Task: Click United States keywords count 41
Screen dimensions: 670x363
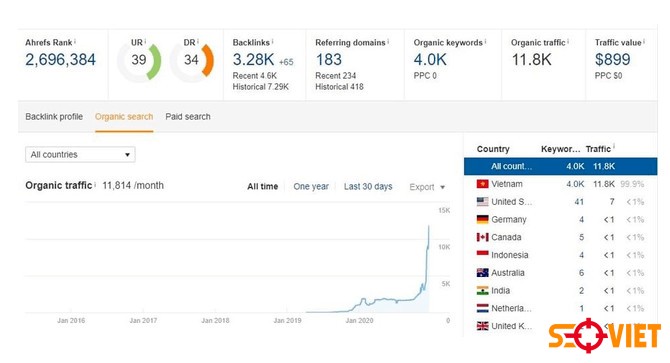Action: click(x=579, y=202)
